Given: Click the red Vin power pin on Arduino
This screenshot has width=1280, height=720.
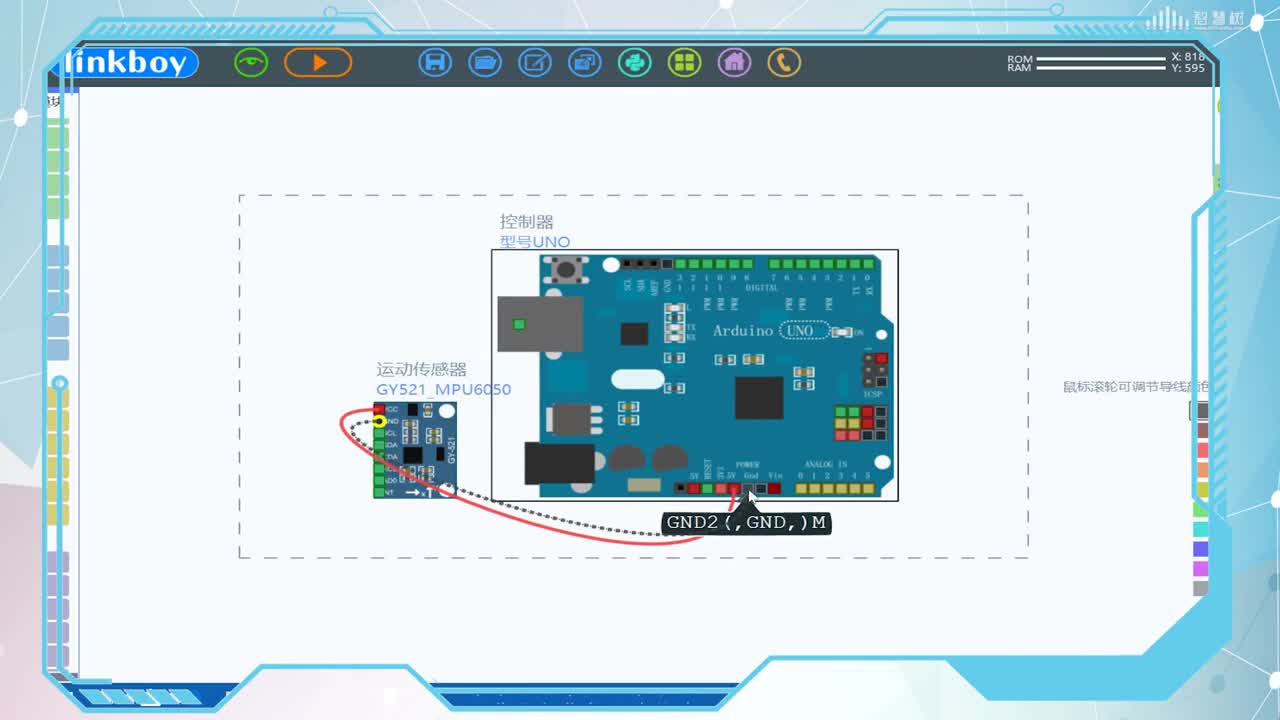Looking at the screenshot, I should coord(774,488).
